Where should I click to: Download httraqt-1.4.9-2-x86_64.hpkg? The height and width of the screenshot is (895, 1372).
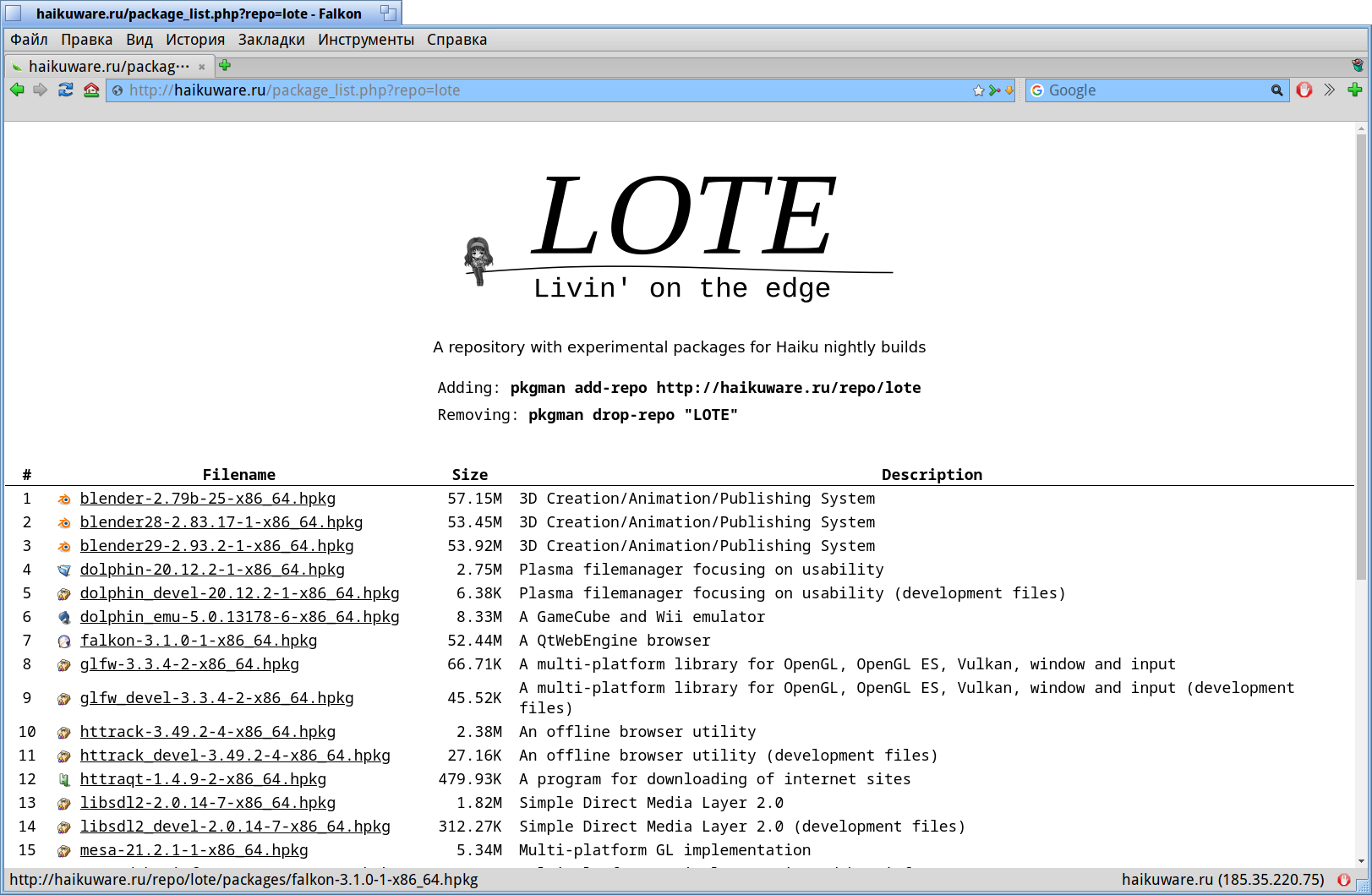pos(203,779)
